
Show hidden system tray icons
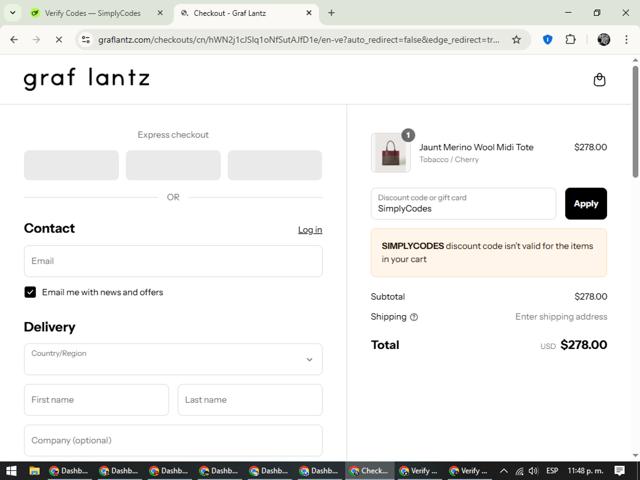[x=504, y=471]
